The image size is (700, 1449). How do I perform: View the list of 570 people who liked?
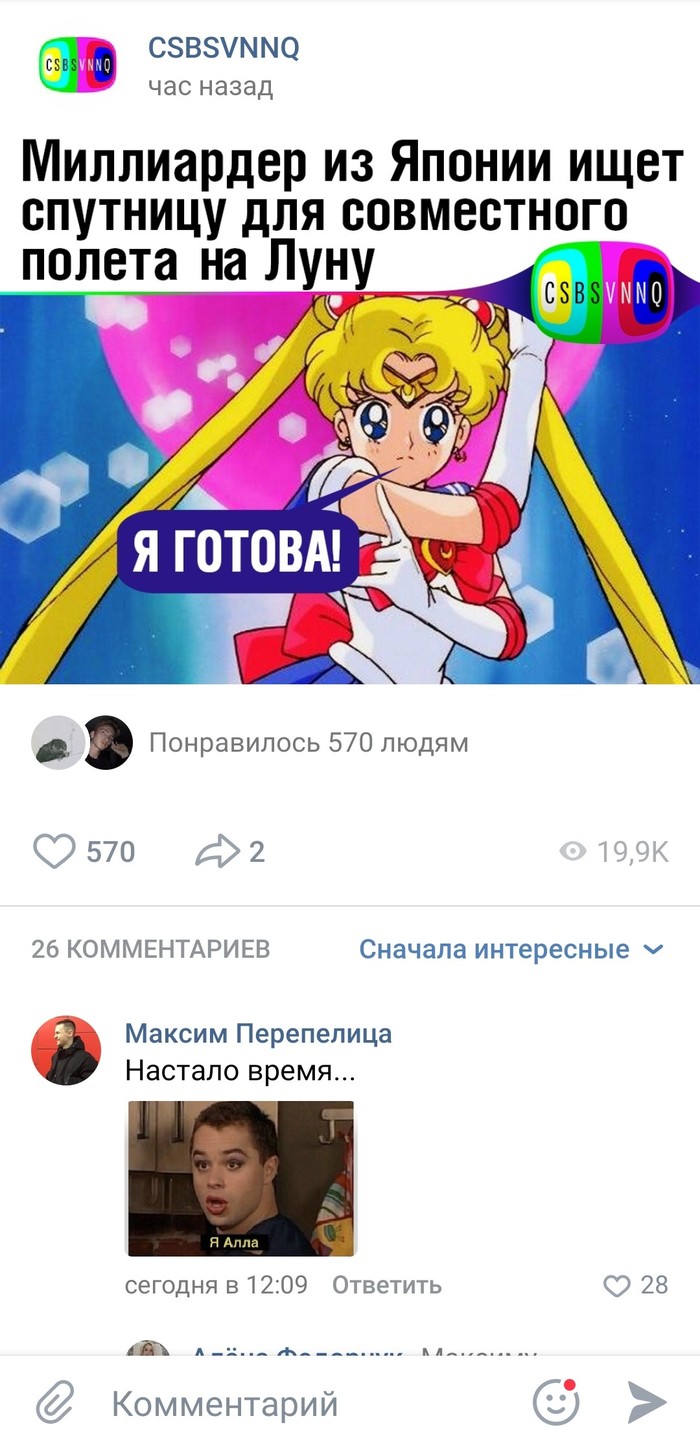[x=308, y=743]
